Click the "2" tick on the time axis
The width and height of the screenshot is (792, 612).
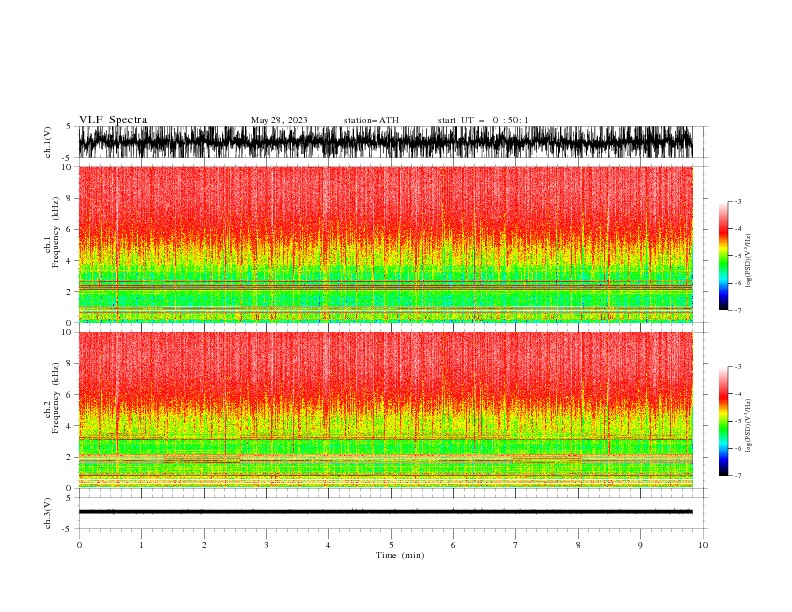click(204, 545)
